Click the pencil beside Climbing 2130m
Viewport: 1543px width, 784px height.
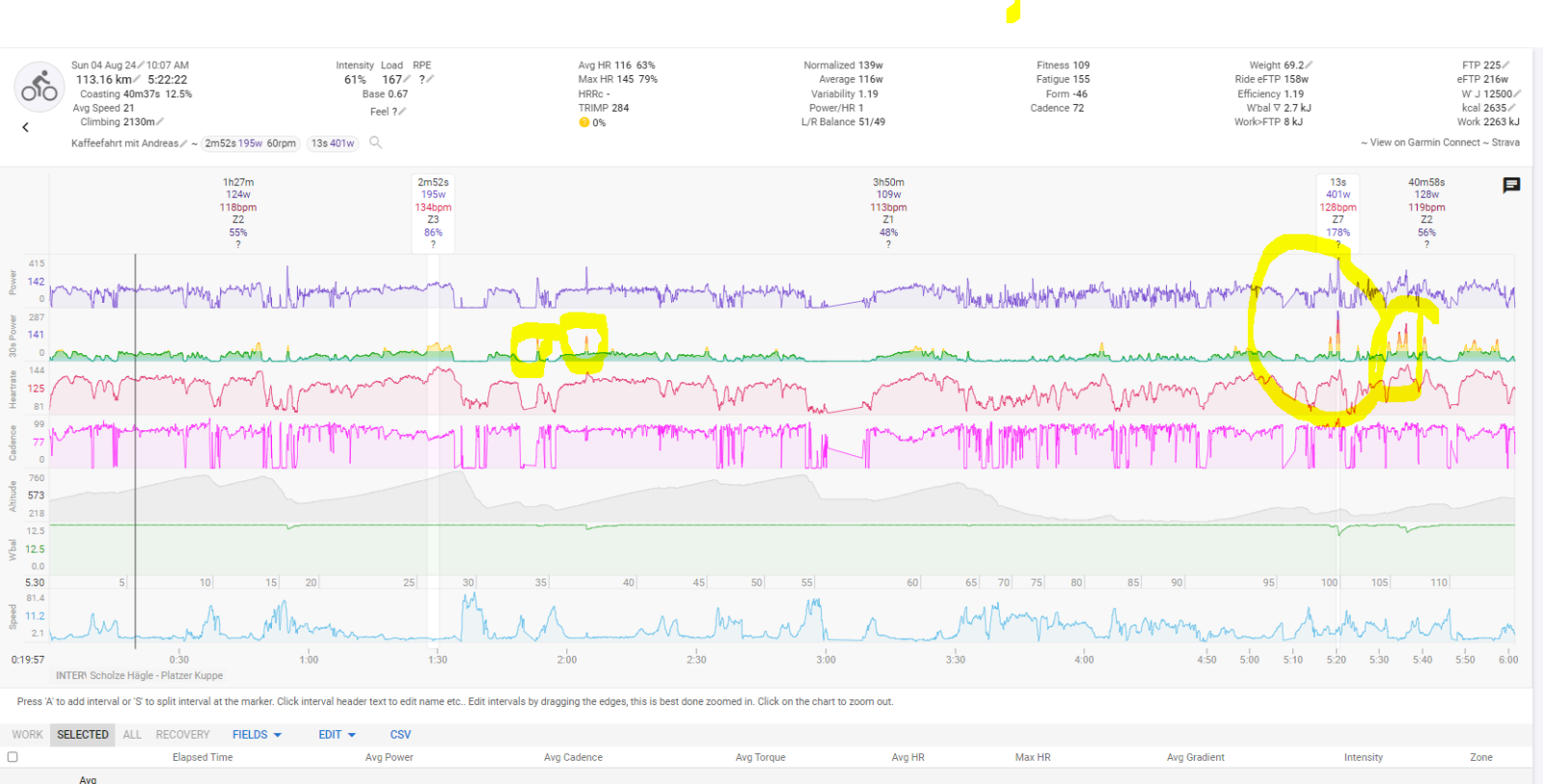point(160,122)
